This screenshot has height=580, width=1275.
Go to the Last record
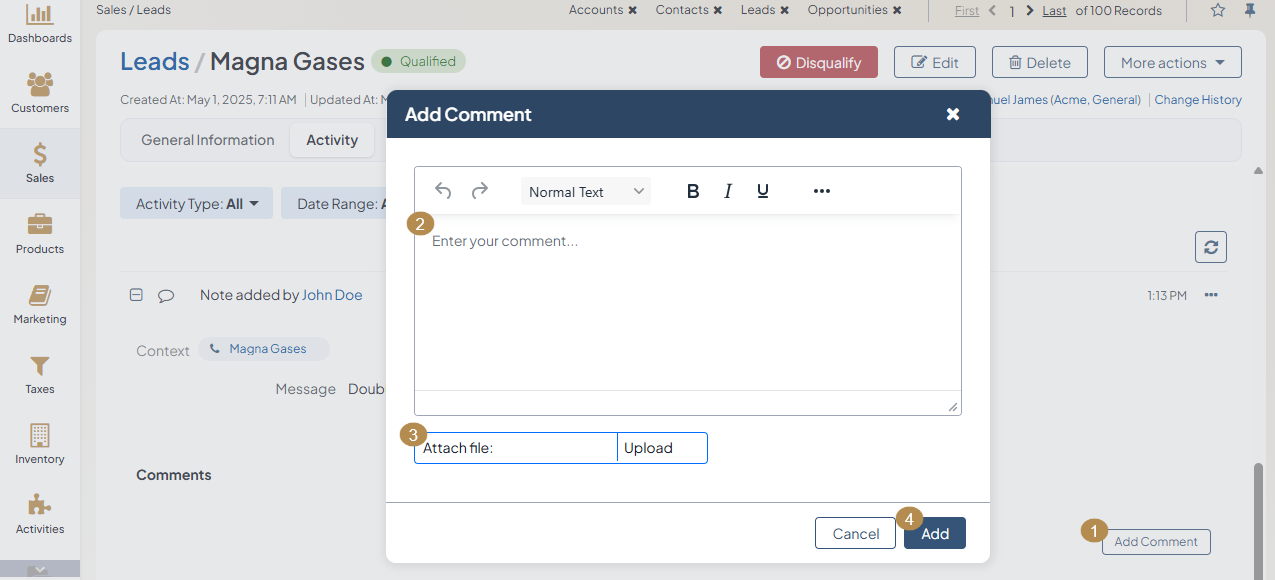coord(1054,11)
